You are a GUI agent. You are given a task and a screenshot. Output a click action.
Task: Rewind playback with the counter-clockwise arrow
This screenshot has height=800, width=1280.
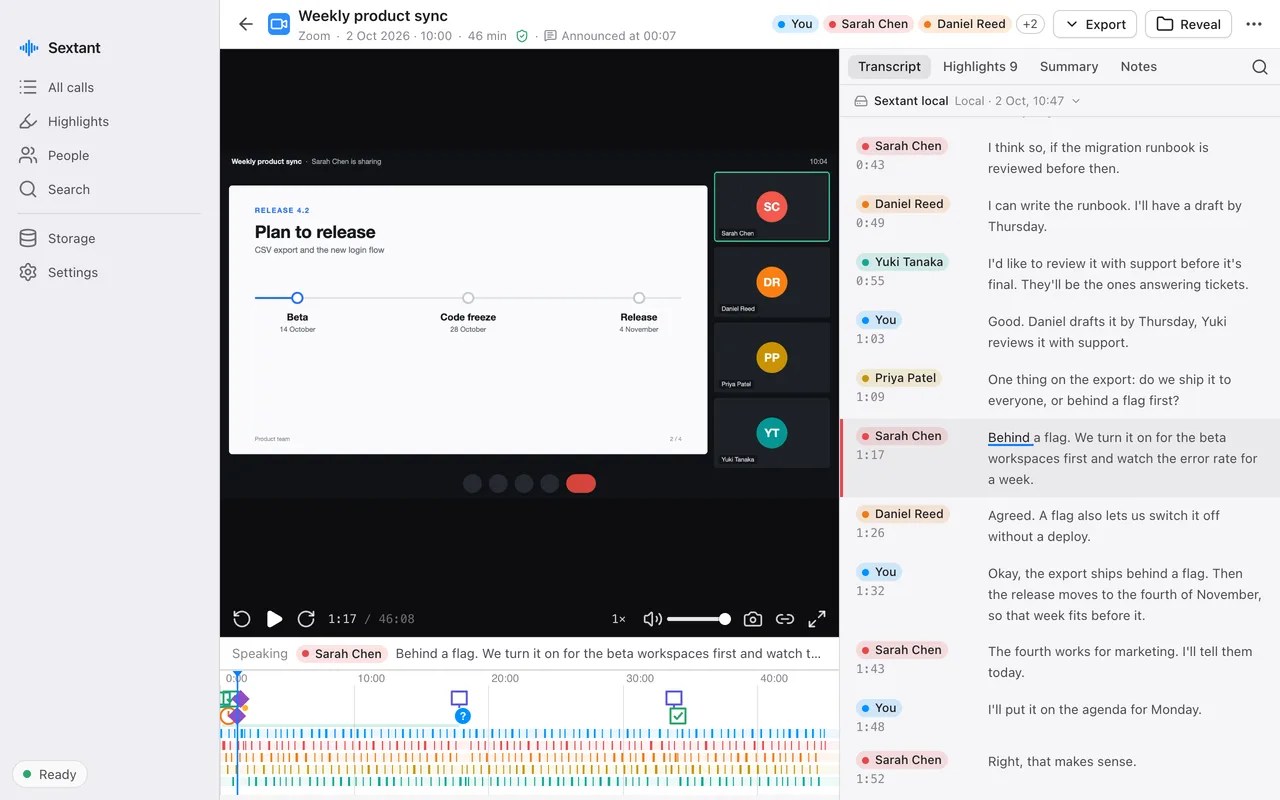click(241, 619)
